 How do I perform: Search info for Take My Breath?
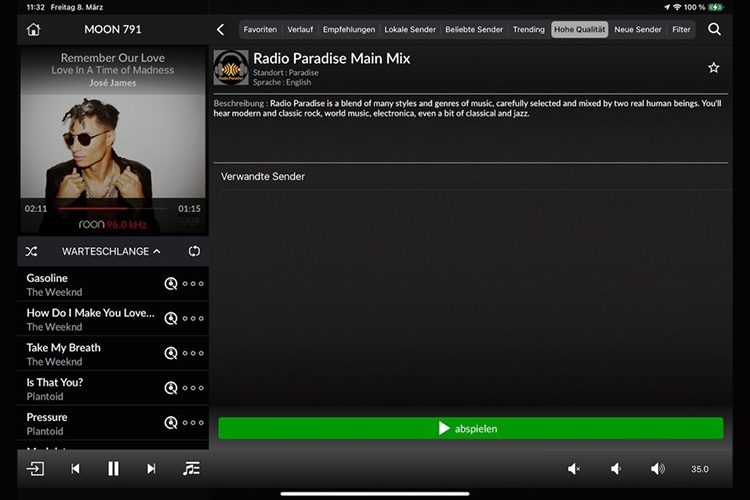pyautogui.click(x=171, y=353)
